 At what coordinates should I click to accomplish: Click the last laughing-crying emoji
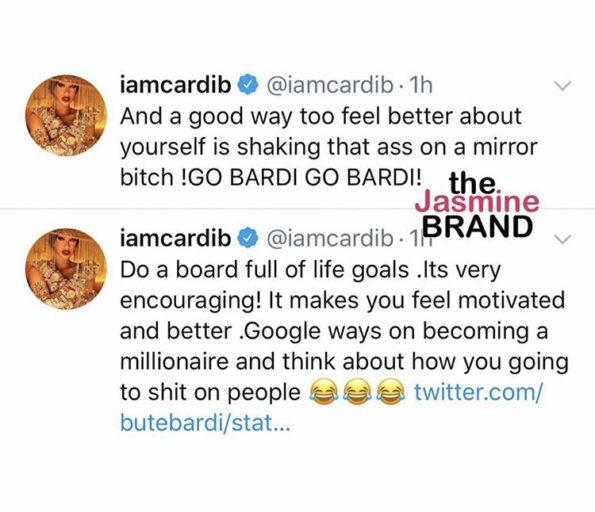[389, 392]
